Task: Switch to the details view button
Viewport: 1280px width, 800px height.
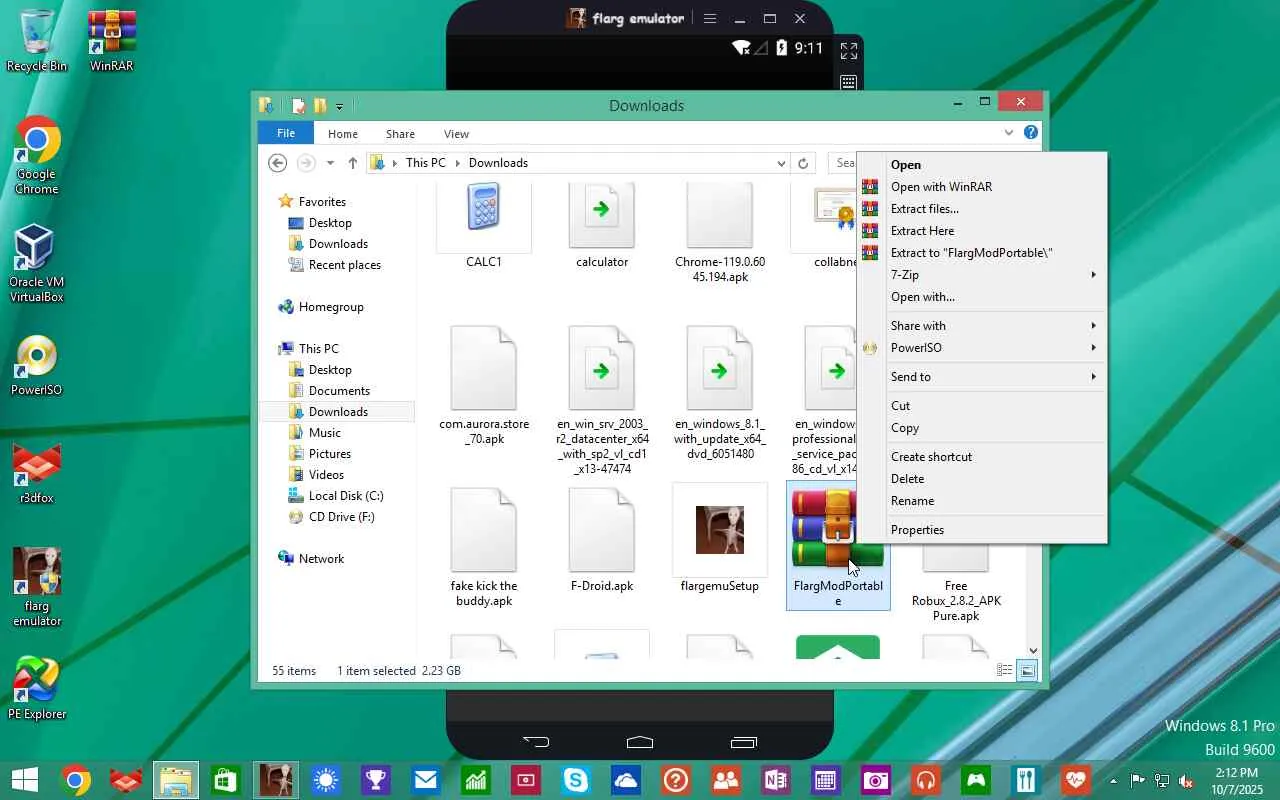Action: [x=1005, y=671]
